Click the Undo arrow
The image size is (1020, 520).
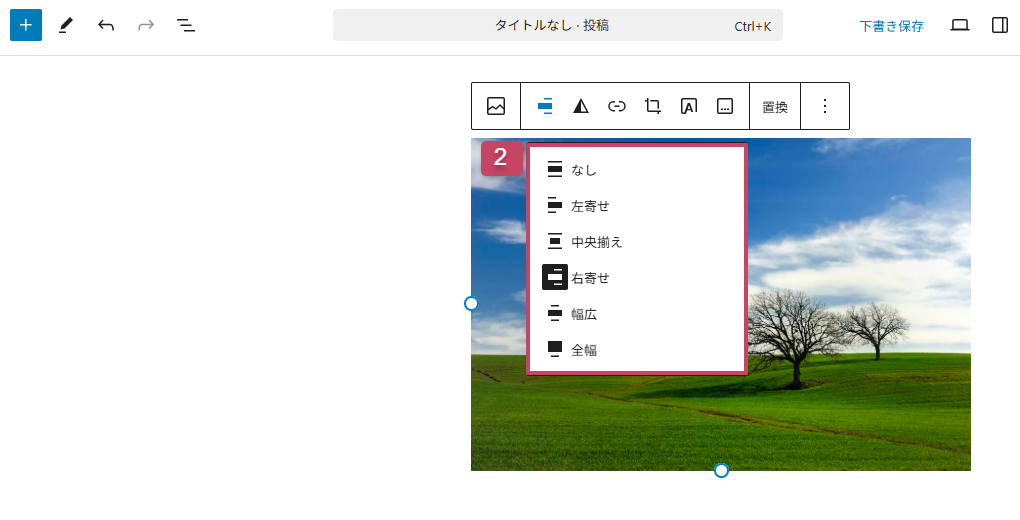106,25
